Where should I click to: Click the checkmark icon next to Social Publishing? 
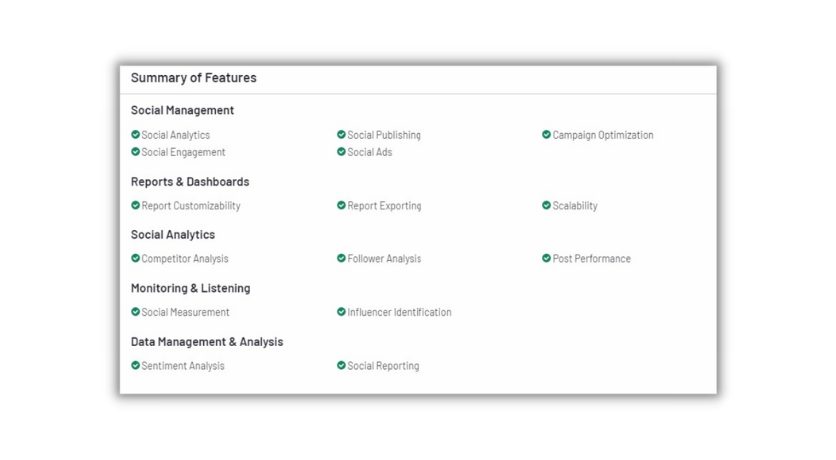(x=341, y=135)
